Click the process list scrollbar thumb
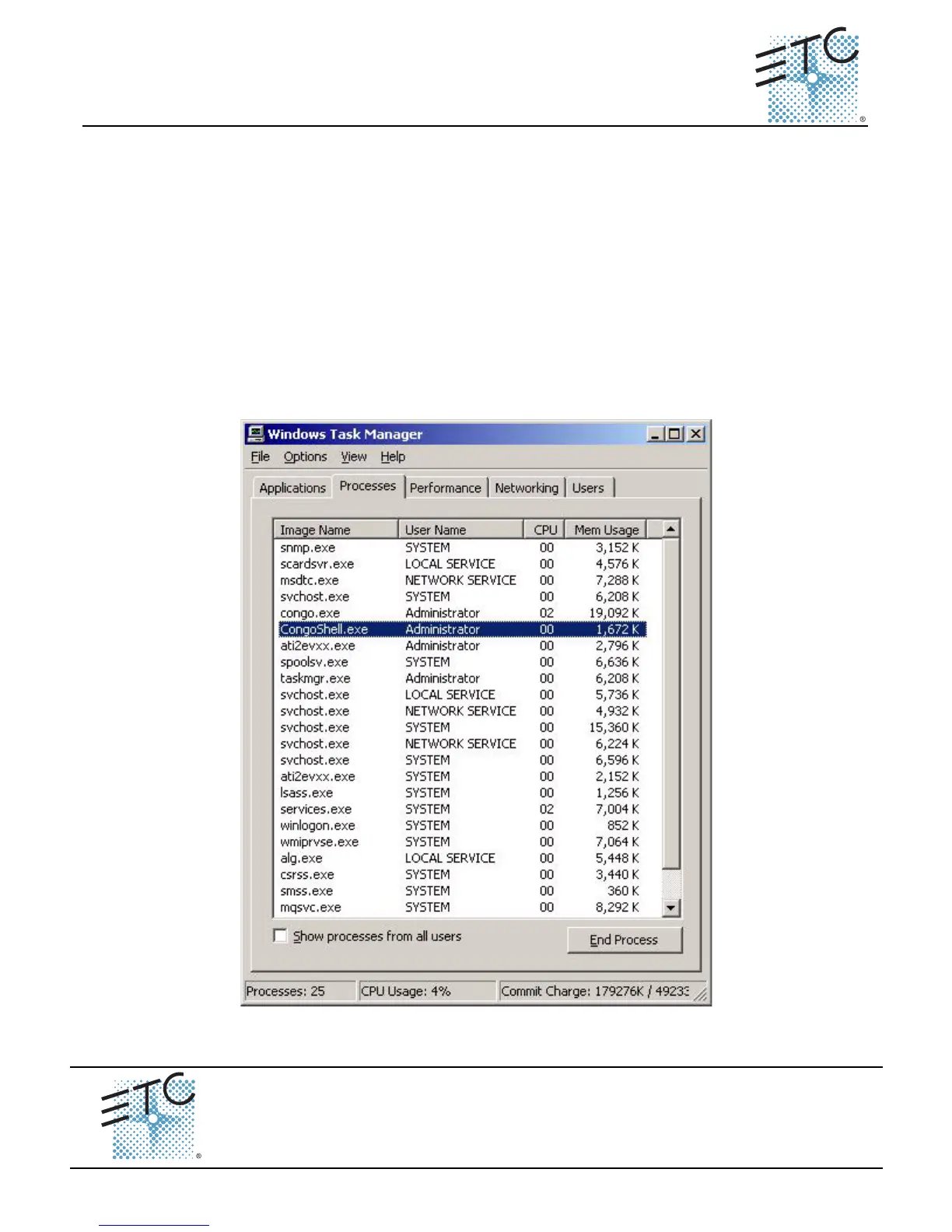This screenshot has width=952, height=1232. (x=670, y=704)
